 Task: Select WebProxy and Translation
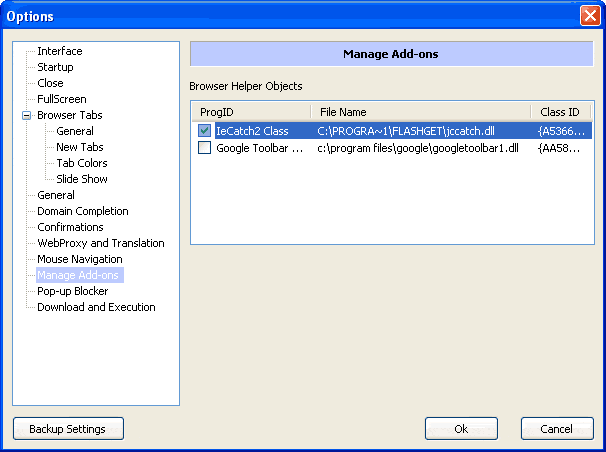tap(100, 243)
